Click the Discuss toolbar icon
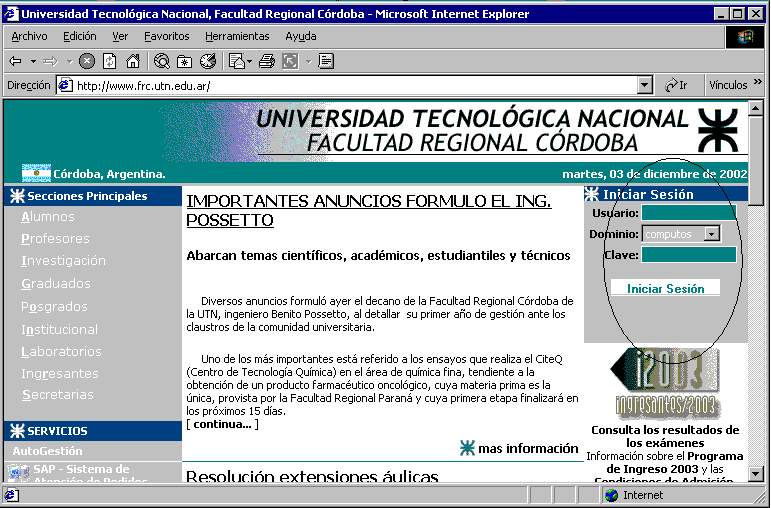This screenshot has width=771, height=508. point(326,61)
